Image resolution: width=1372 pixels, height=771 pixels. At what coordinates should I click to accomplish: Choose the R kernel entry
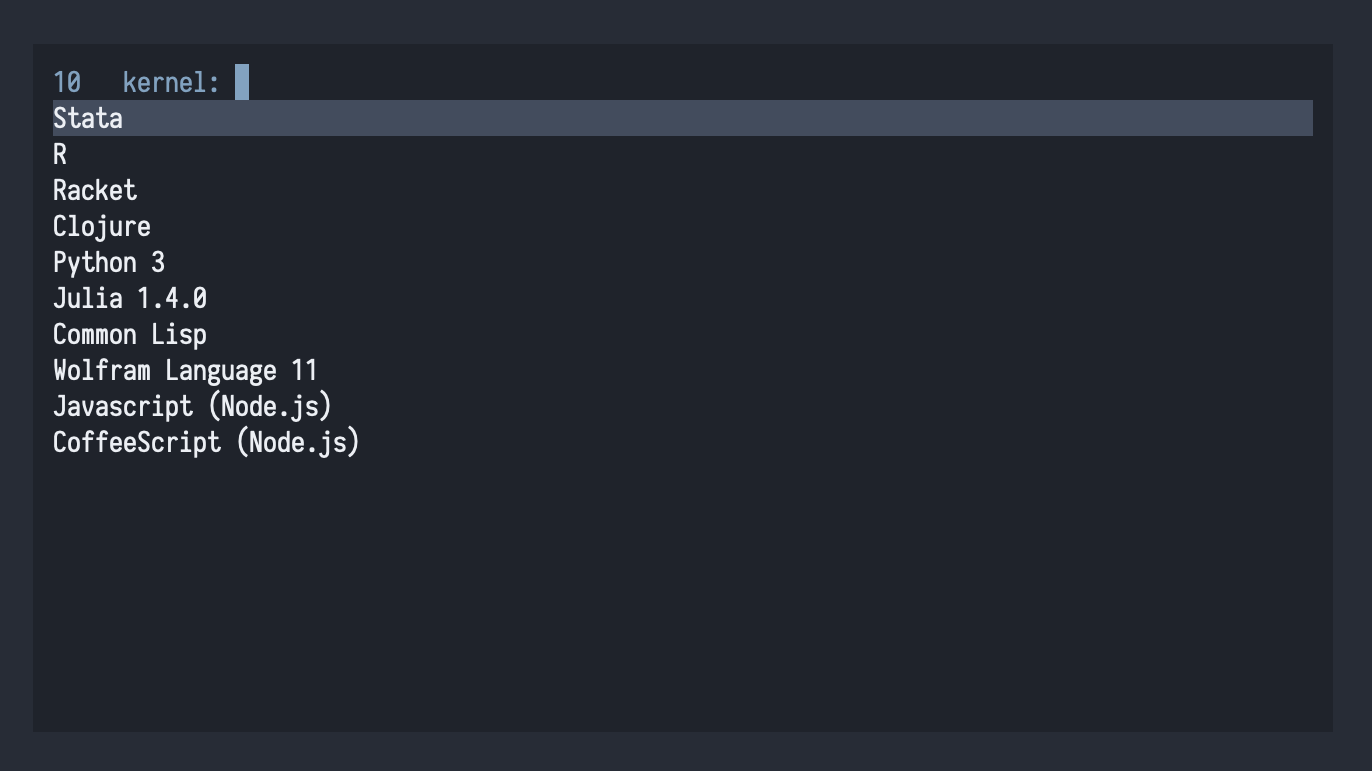point(60,154)
